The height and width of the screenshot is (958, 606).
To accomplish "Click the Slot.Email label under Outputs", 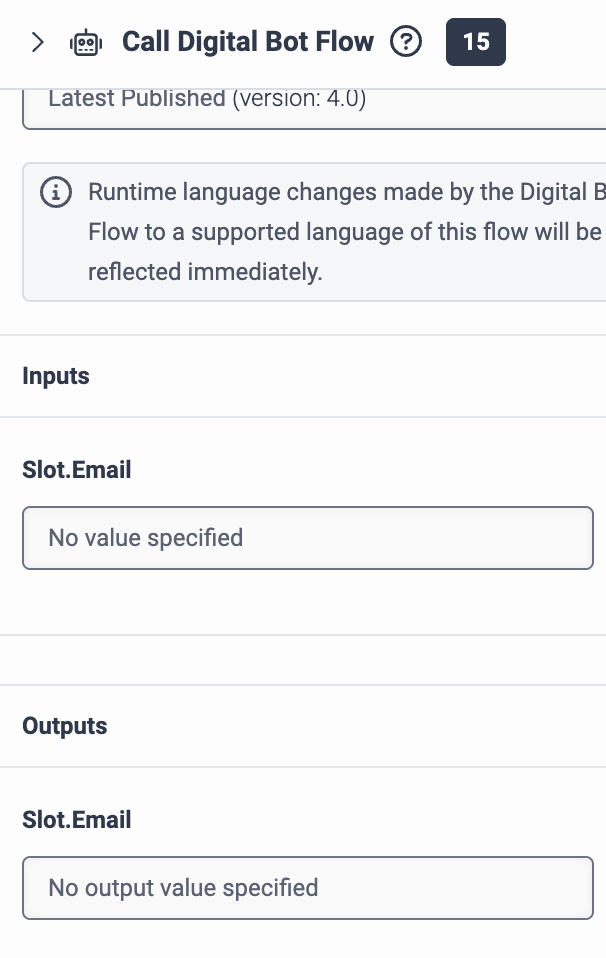I will click(77, 820).
